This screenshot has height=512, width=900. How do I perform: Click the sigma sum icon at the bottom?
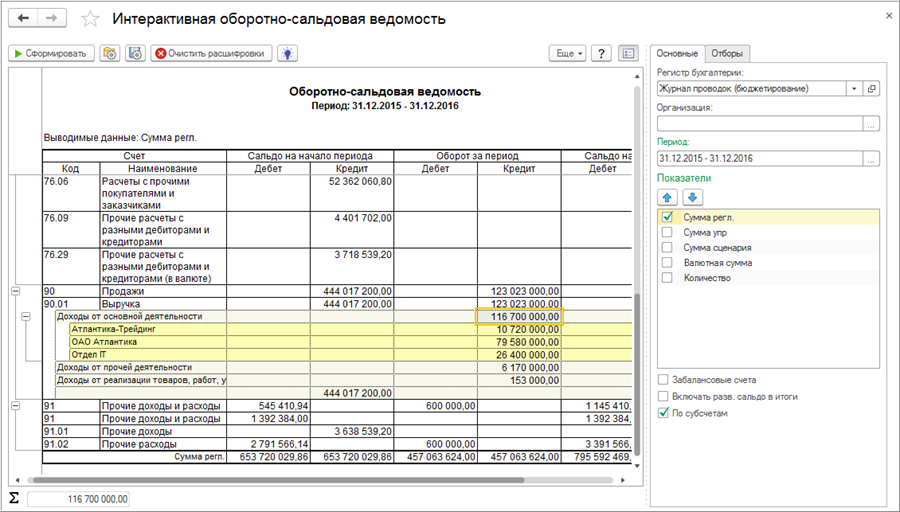(14, 498)
